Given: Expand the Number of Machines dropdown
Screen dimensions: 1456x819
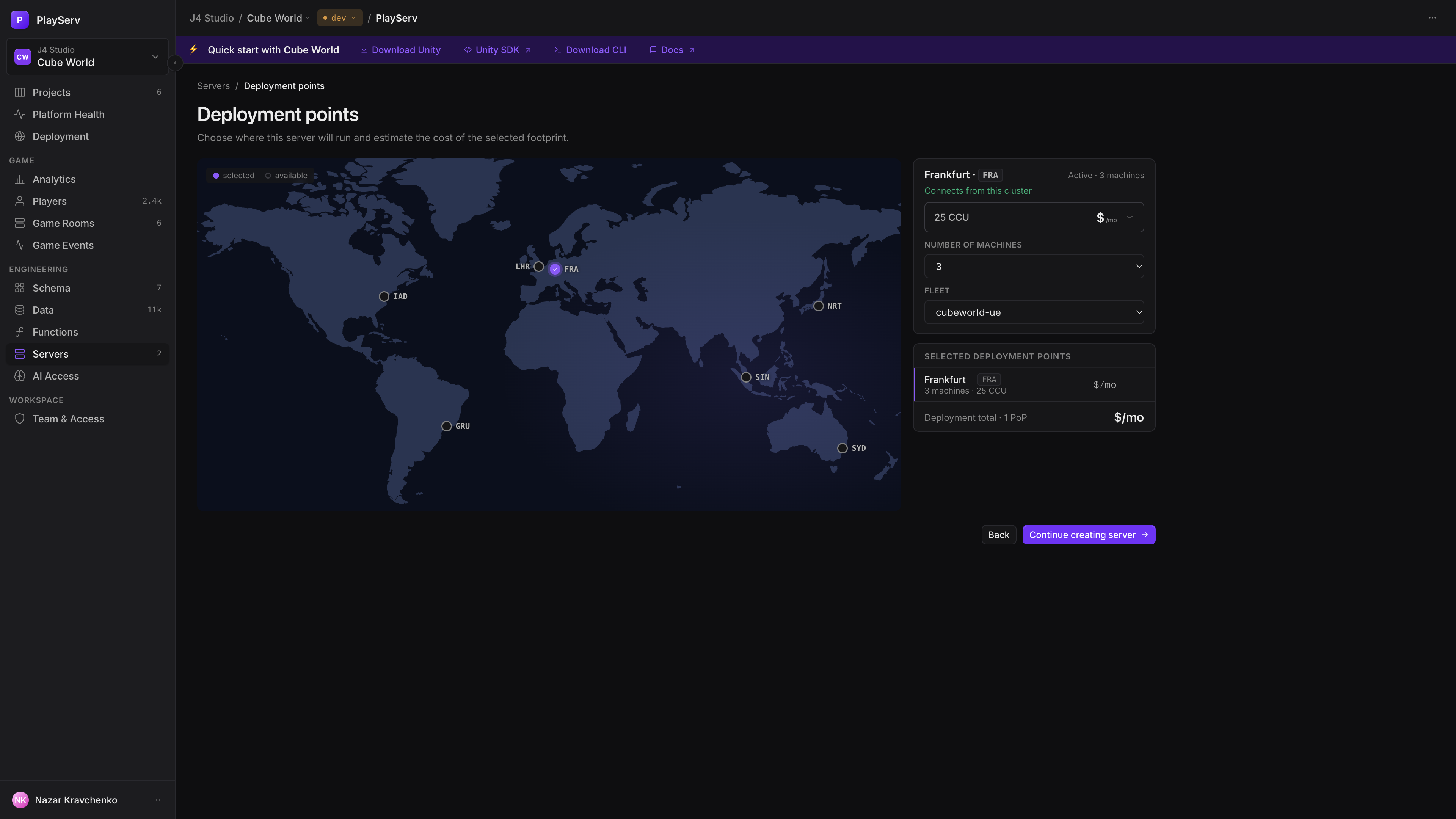Looking at the screenshot, I should [x=1034, y=266].
